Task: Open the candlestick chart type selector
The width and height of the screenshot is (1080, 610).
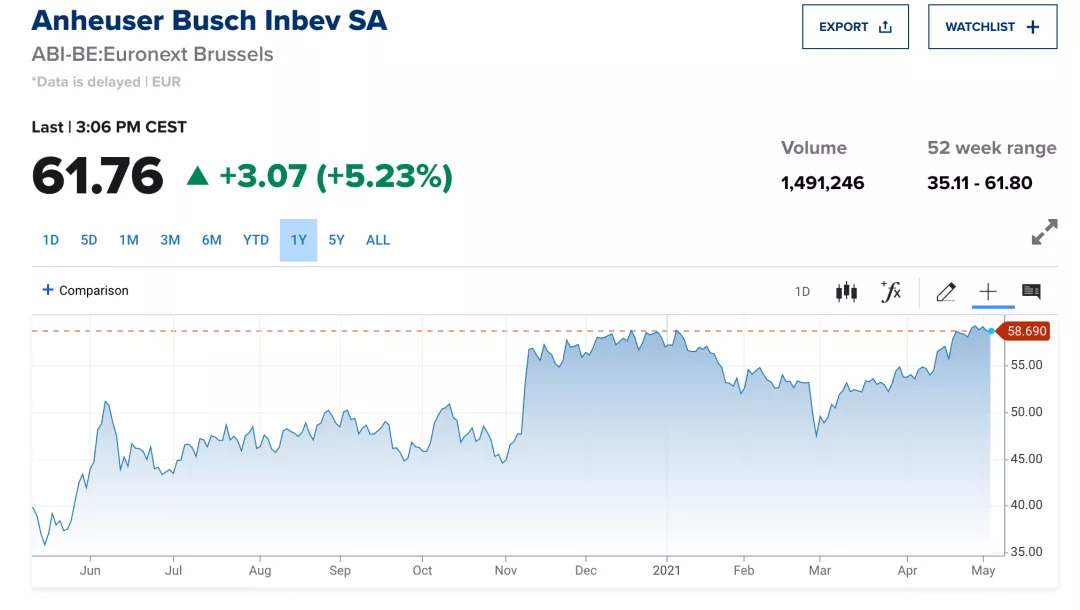Action: (846, 292)
